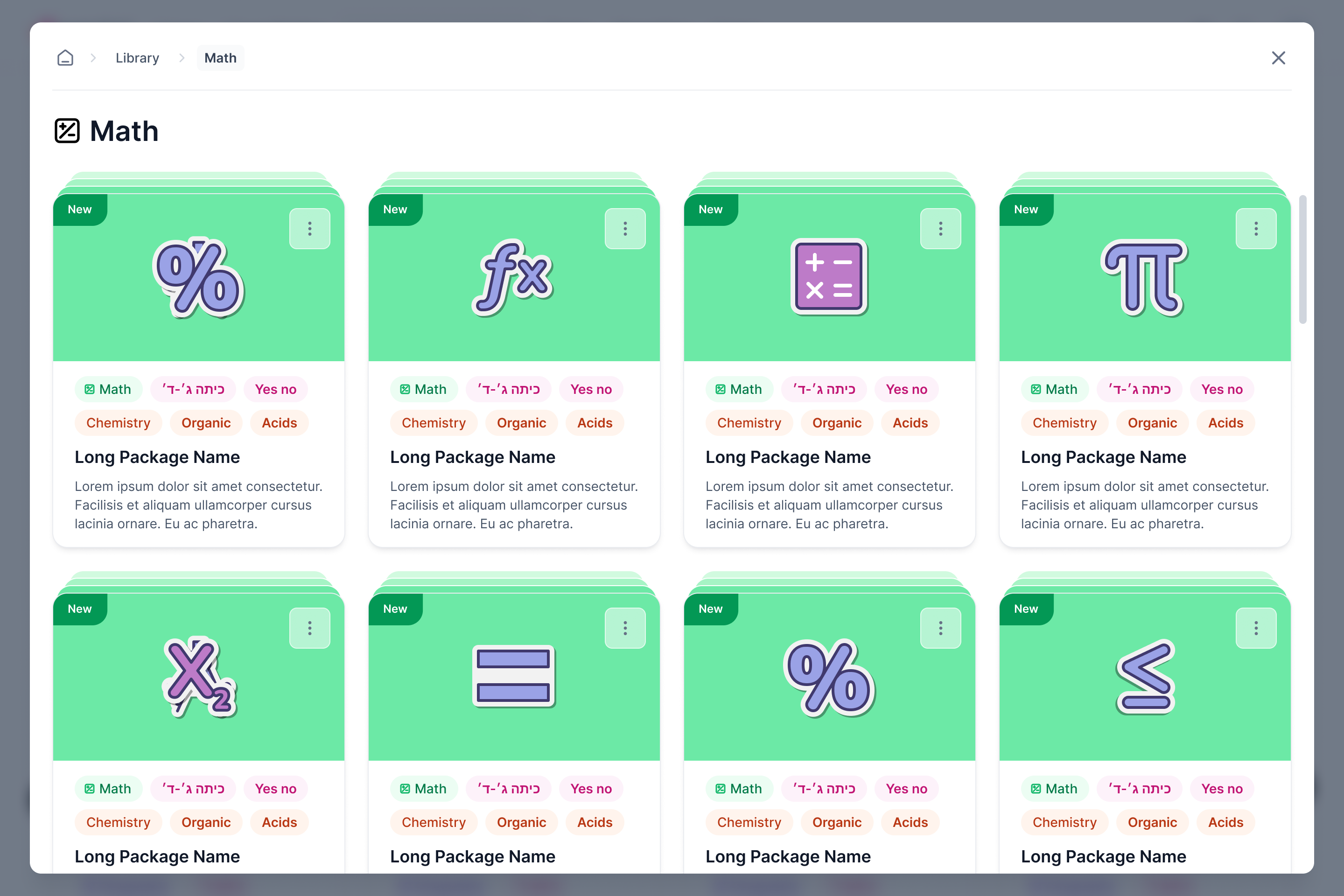Click Yes no tag on the pi card
Viewport: 1344px width, 896px height.
pyautogui.click(x=1222, y=389)
